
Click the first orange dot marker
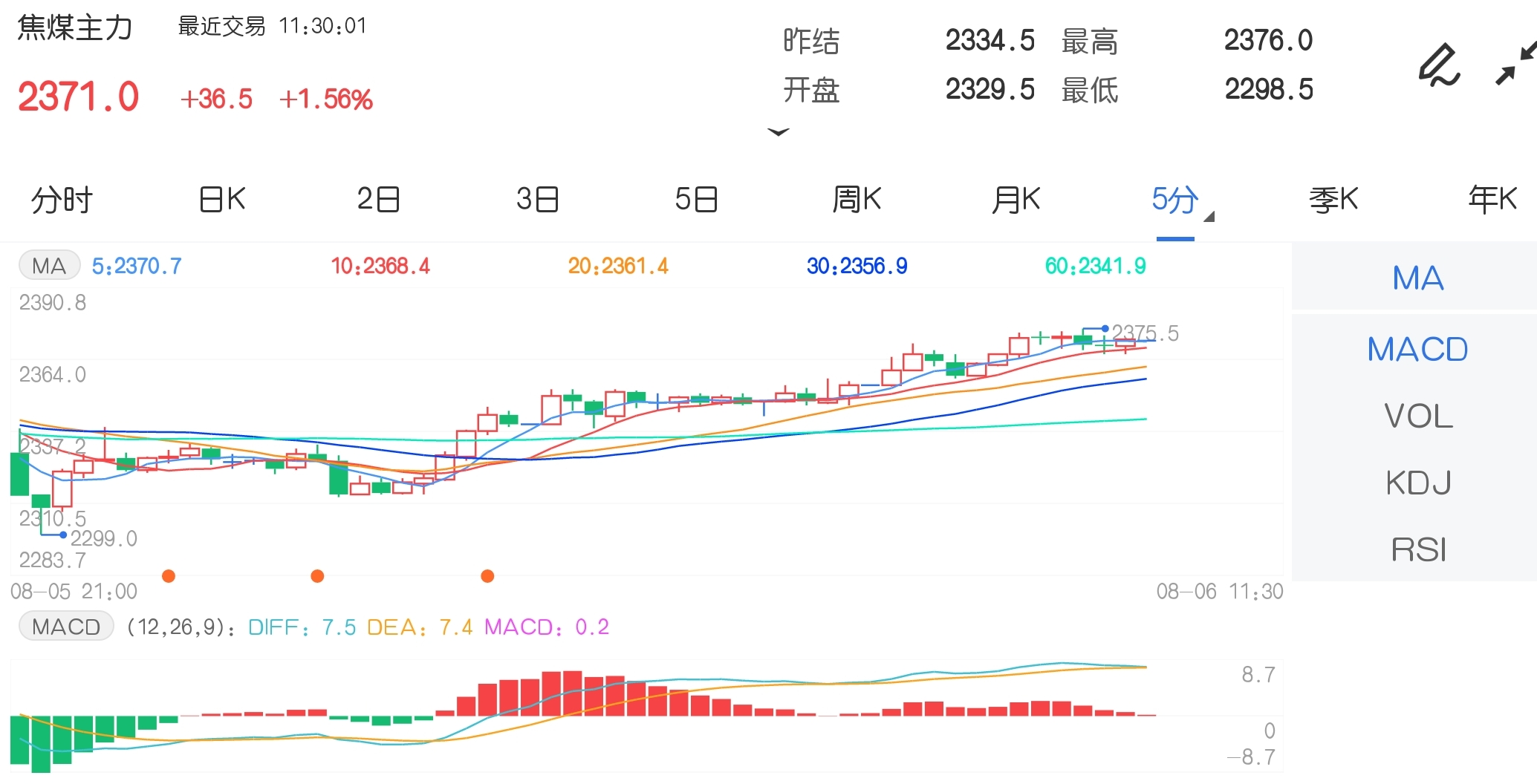tap(169, 575)
